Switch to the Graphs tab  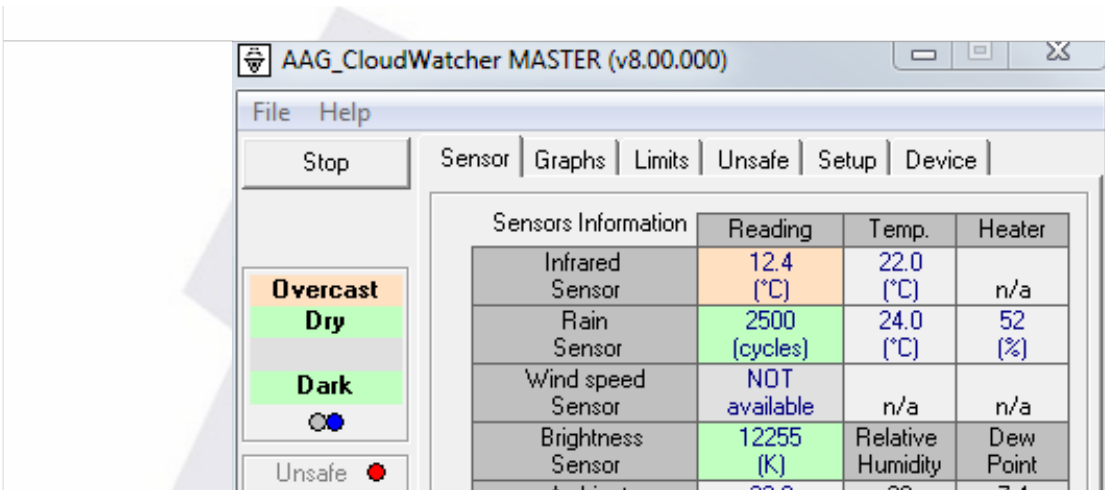click(x=570, y=160)
